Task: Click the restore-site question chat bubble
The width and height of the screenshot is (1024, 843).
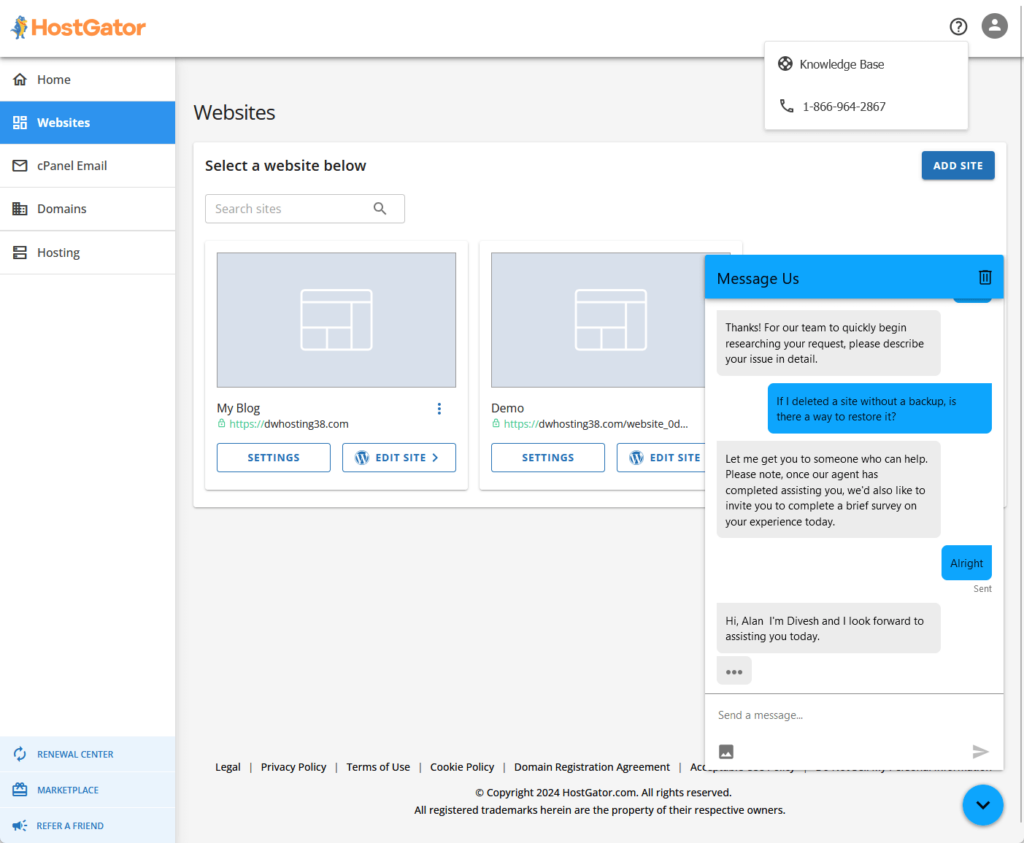Action: tap(880, 409)
